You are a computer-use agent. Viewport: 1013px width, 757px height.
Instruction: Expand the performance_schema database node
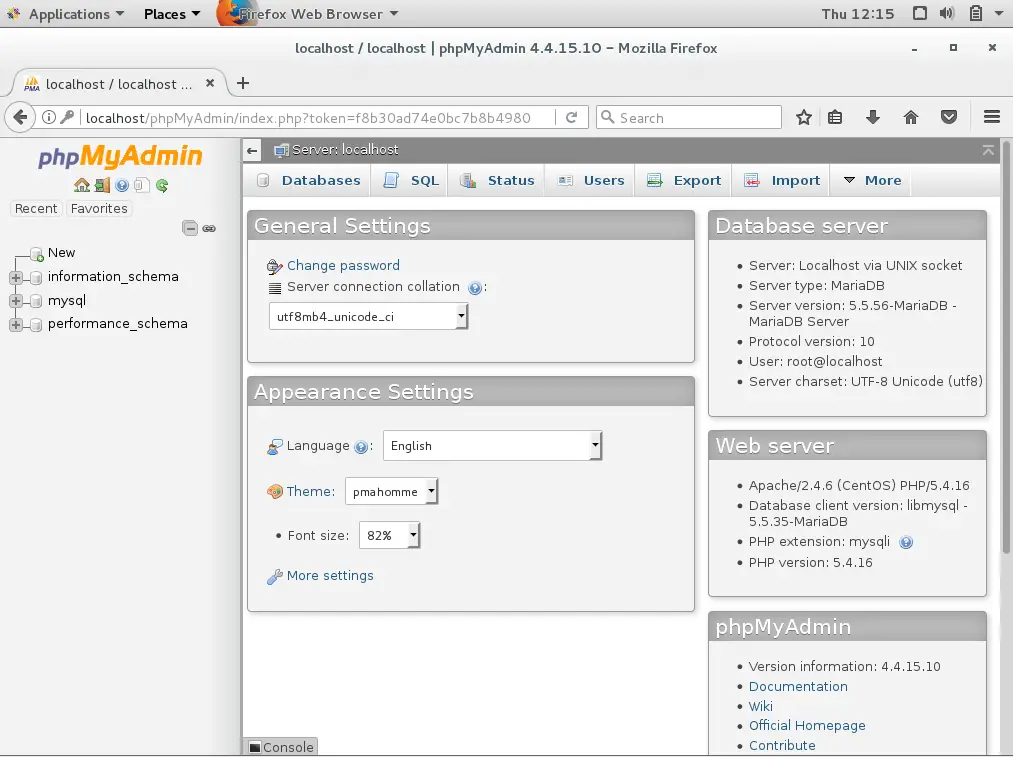tap(16, 324)
